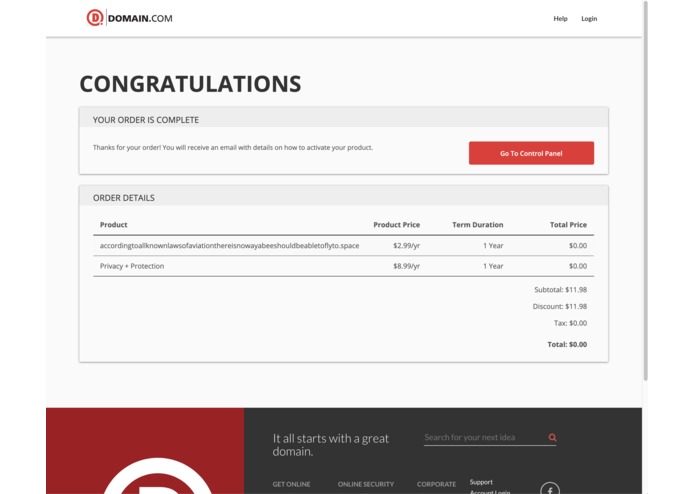
Task: Click the Total: $0.00 line
Action: (567, 344)
